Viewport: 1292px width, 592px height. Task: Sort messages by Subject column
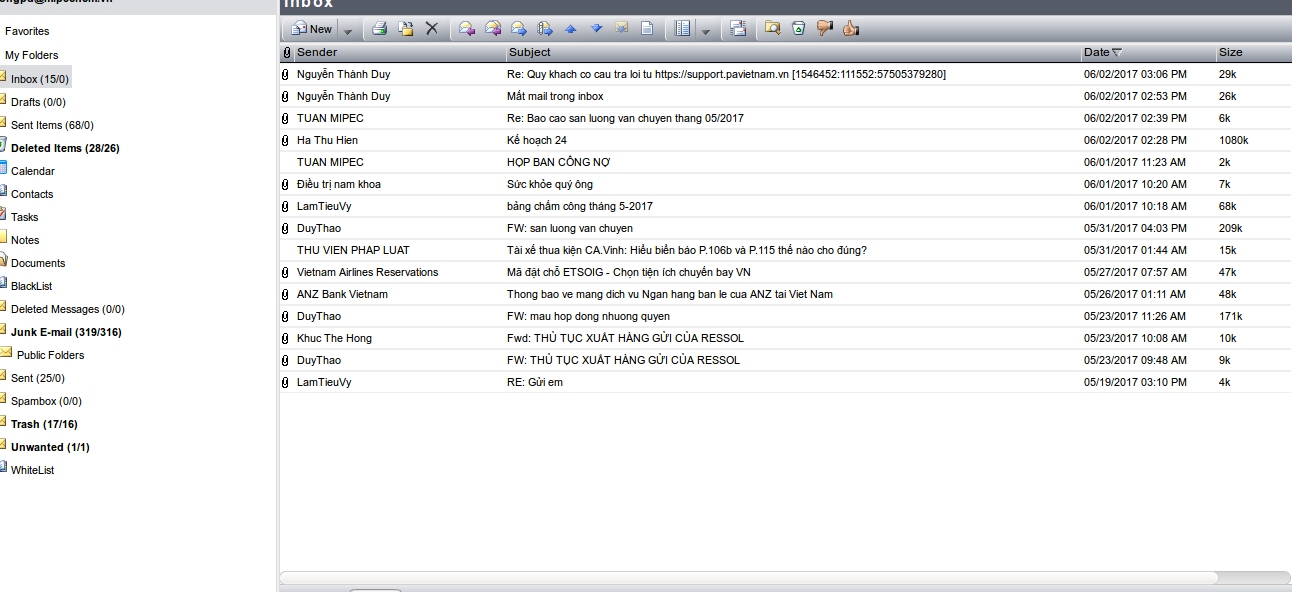point(793,52)
